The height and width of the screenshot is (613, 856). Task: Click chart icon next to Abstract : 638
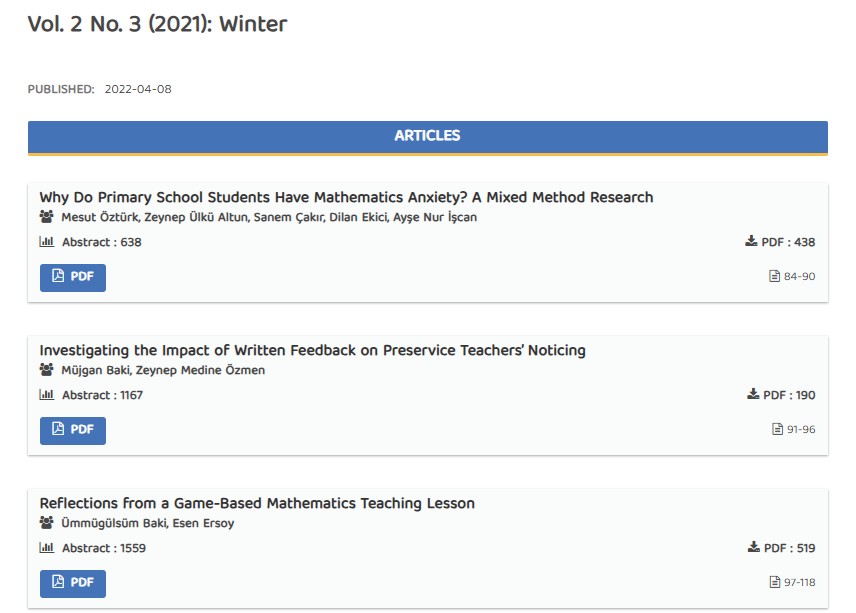[46, 242]
